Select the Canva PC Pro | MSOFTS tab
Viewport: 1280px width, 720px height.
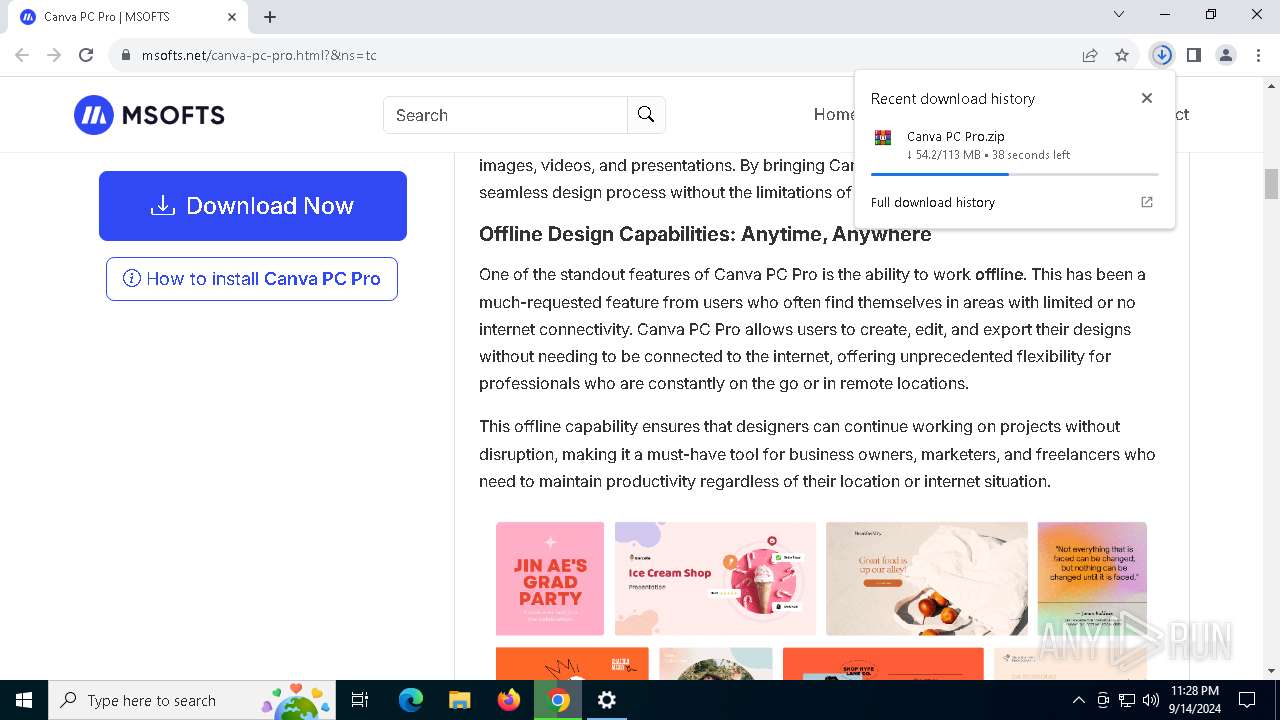[127, 17]
